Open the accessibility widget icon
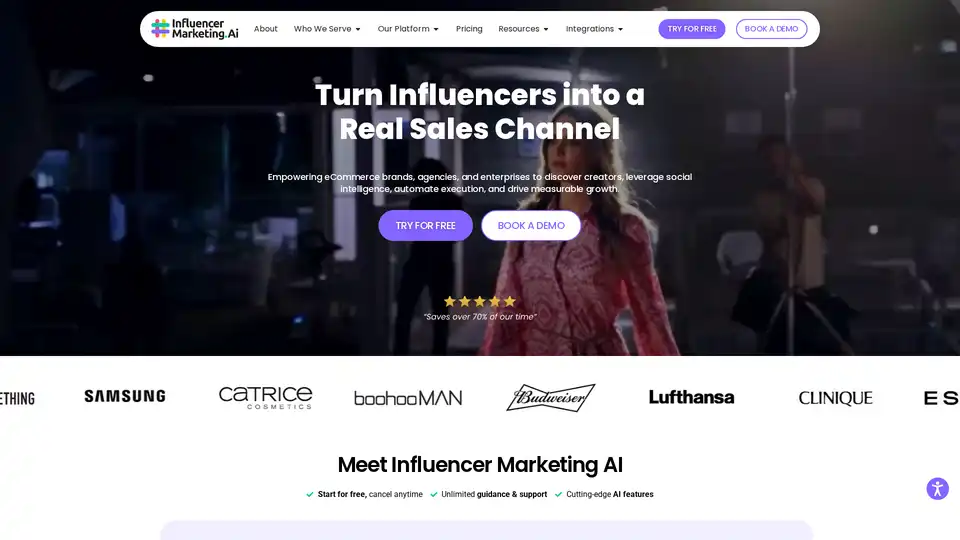The height and width of the screenshot is (540, 960). (937, 489)
